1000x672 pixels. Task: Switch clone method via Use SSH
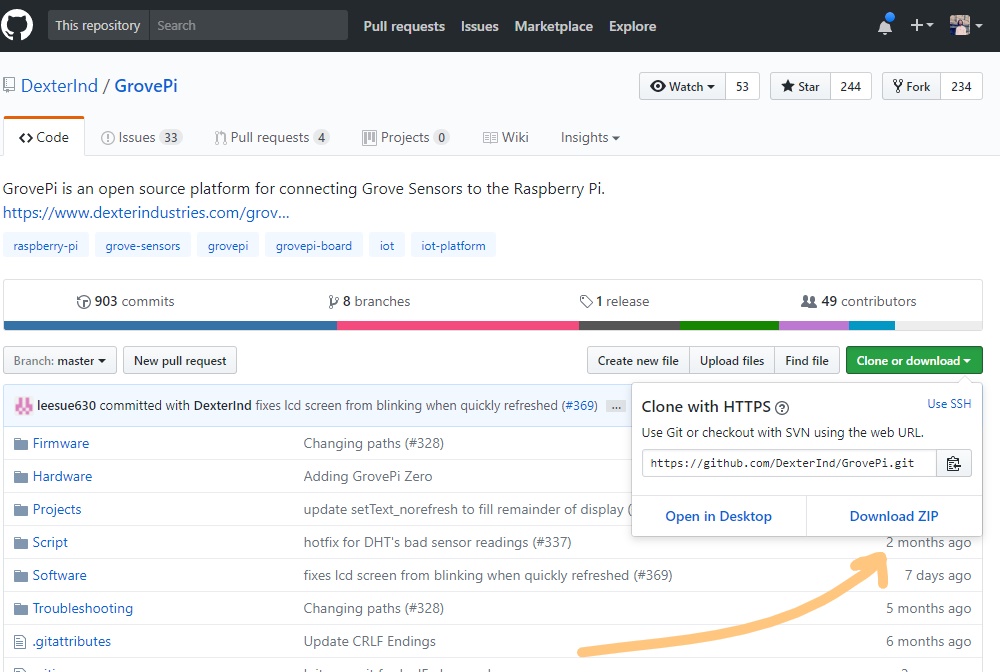tap(949, 404)
